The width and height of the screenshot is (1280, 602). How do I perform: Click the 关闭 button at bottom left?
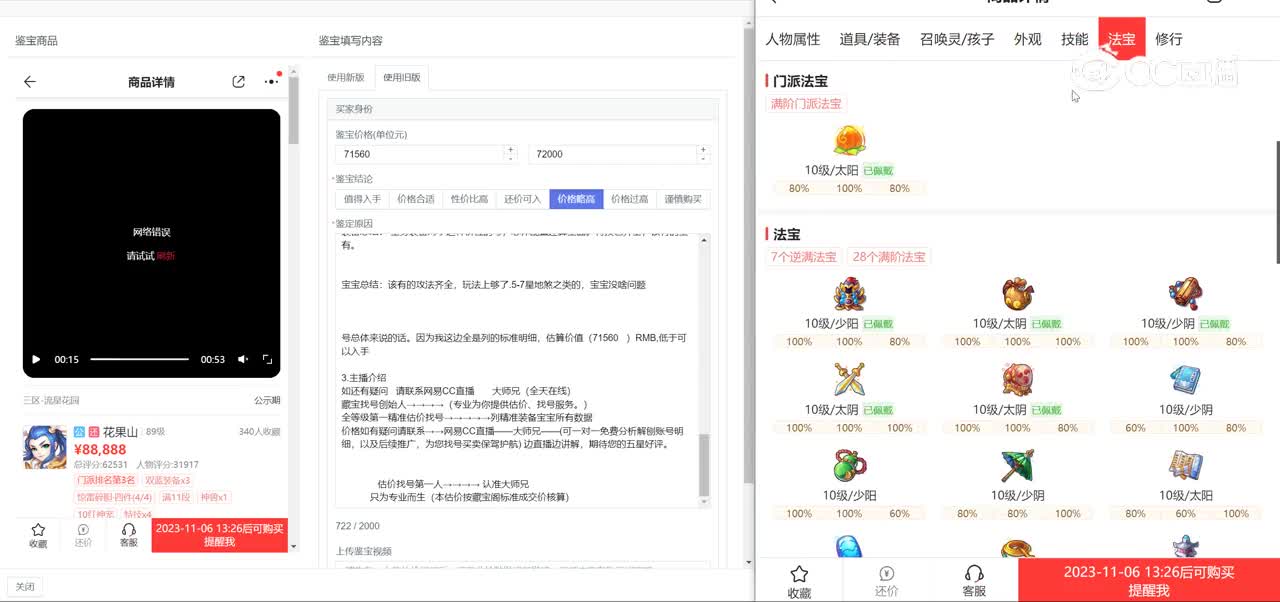[25, 587]
